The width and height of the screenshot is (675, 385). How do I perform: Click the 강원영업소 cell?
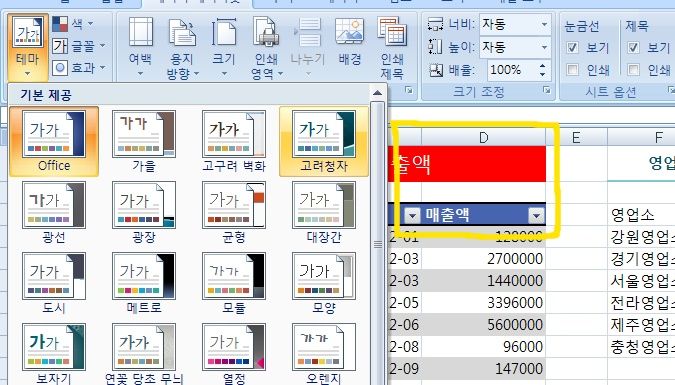pyautogui.click(x=641, y=236)
